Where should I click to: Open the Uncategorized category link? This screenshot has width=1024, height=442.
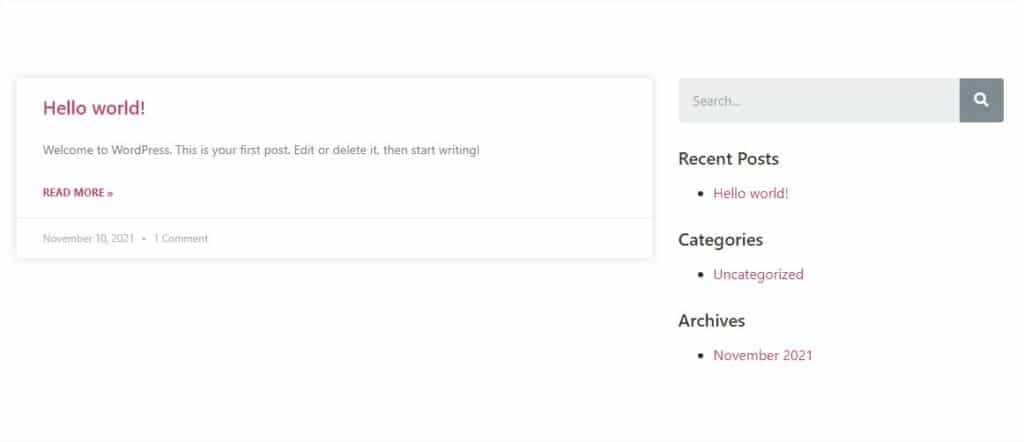(758, 274)
